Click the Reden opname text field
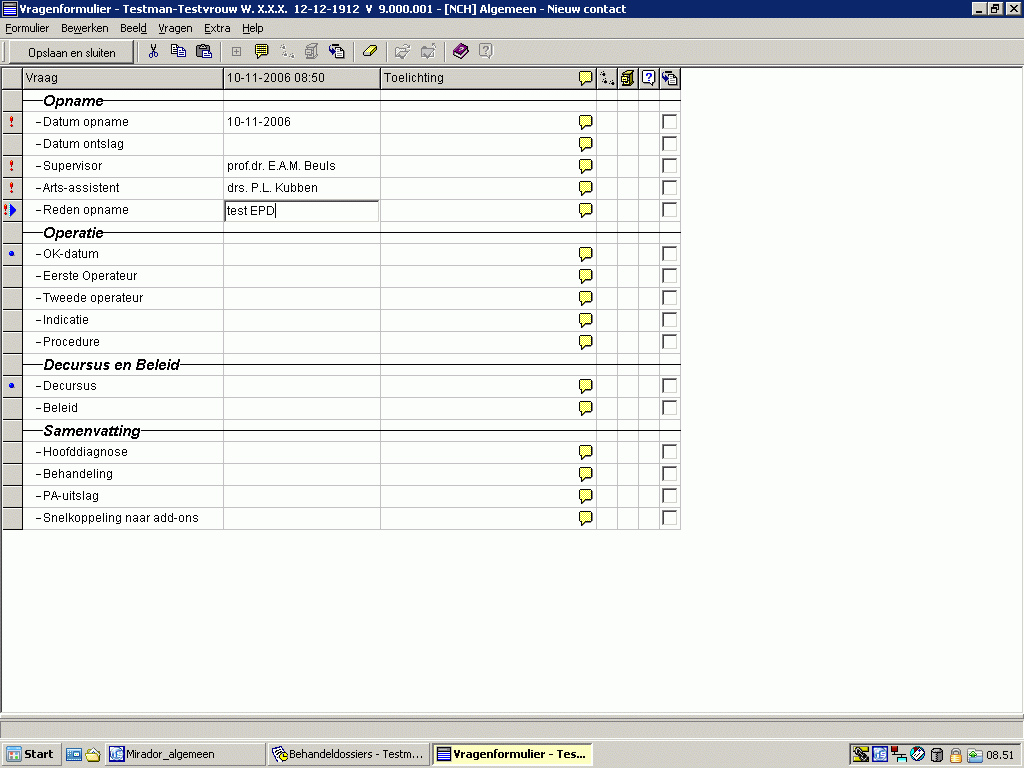This screenshot has height=768, width=1024. 301,211
